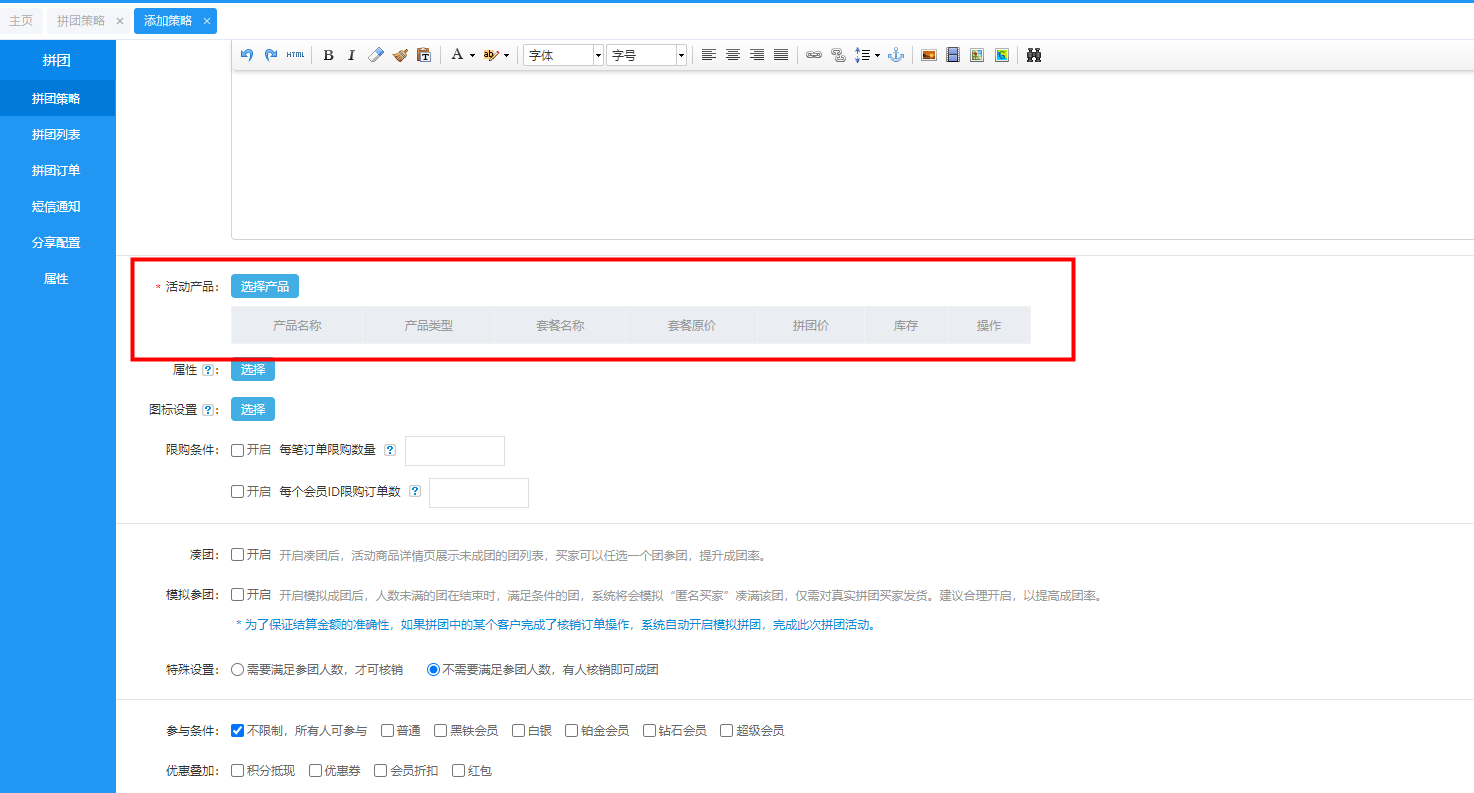Image resolution: width=1474 pixels, height=793 pixels.
Task: Click the binoculars find icon
Action: [1034, 55]
